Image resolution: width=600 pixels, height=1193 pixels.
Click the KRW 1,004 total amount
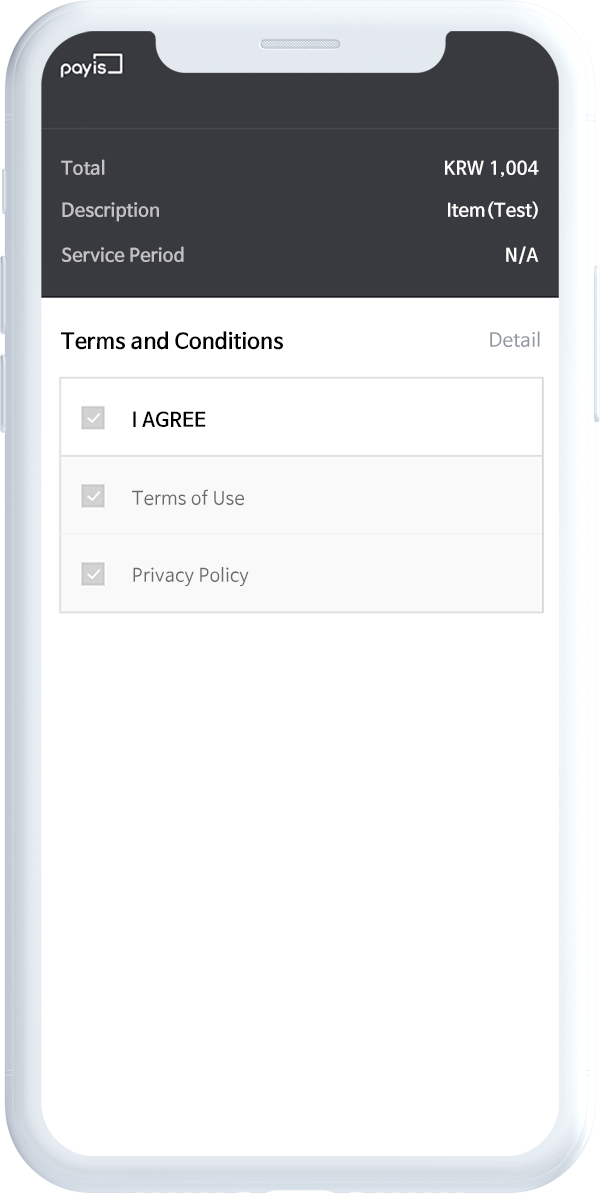pyautogui.click(x=491, y=168)
